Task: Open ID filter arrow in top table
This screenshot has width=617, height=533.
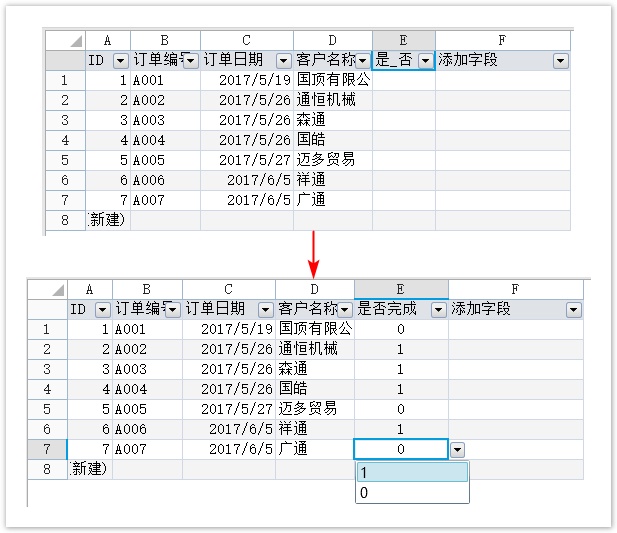Action: [119, 61]
